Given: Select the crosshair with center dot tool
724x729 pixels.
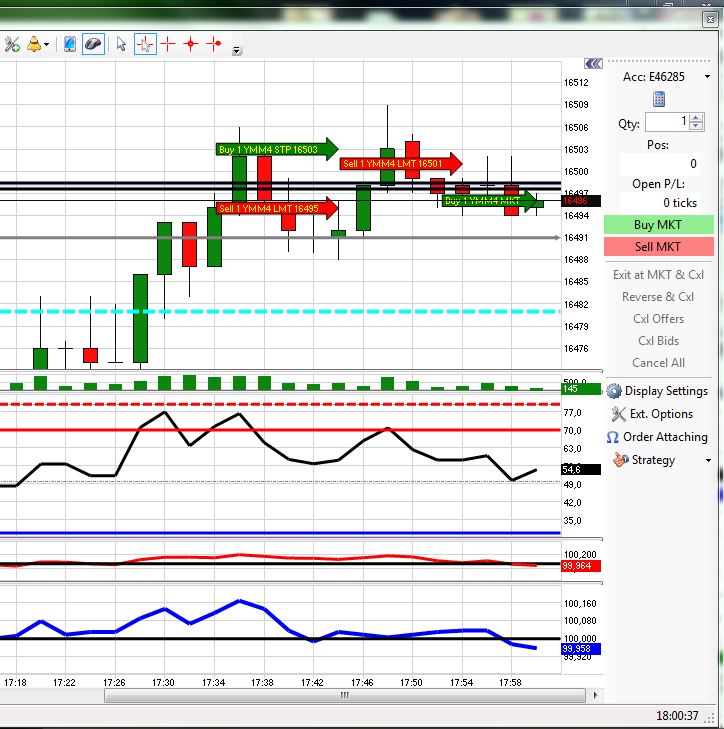Looking at the screenshot, I should coord(191,44).
